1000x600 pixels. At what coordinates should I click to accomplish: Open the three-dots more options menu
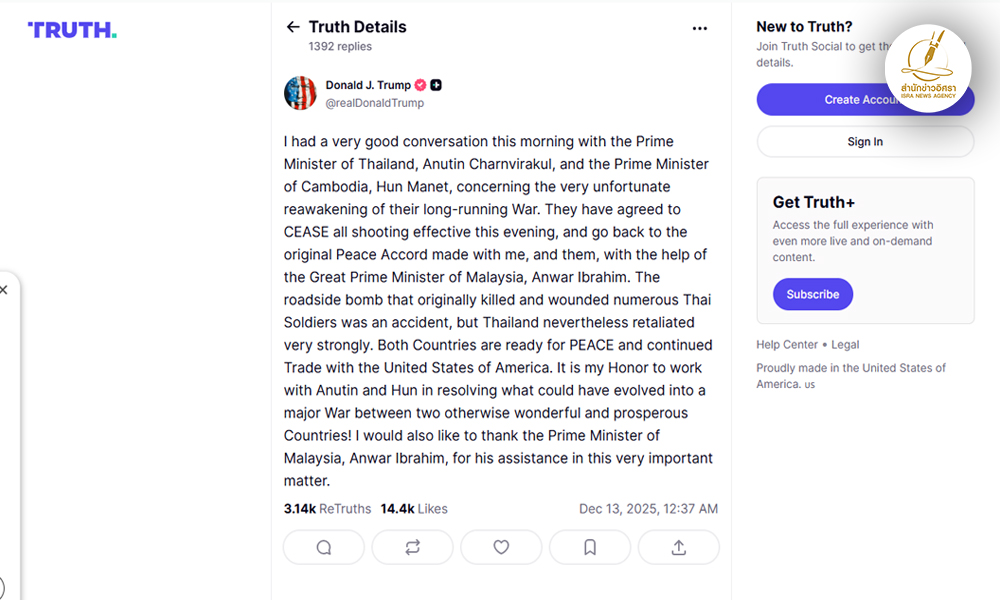pyautogui.click(x=700, y=28)
